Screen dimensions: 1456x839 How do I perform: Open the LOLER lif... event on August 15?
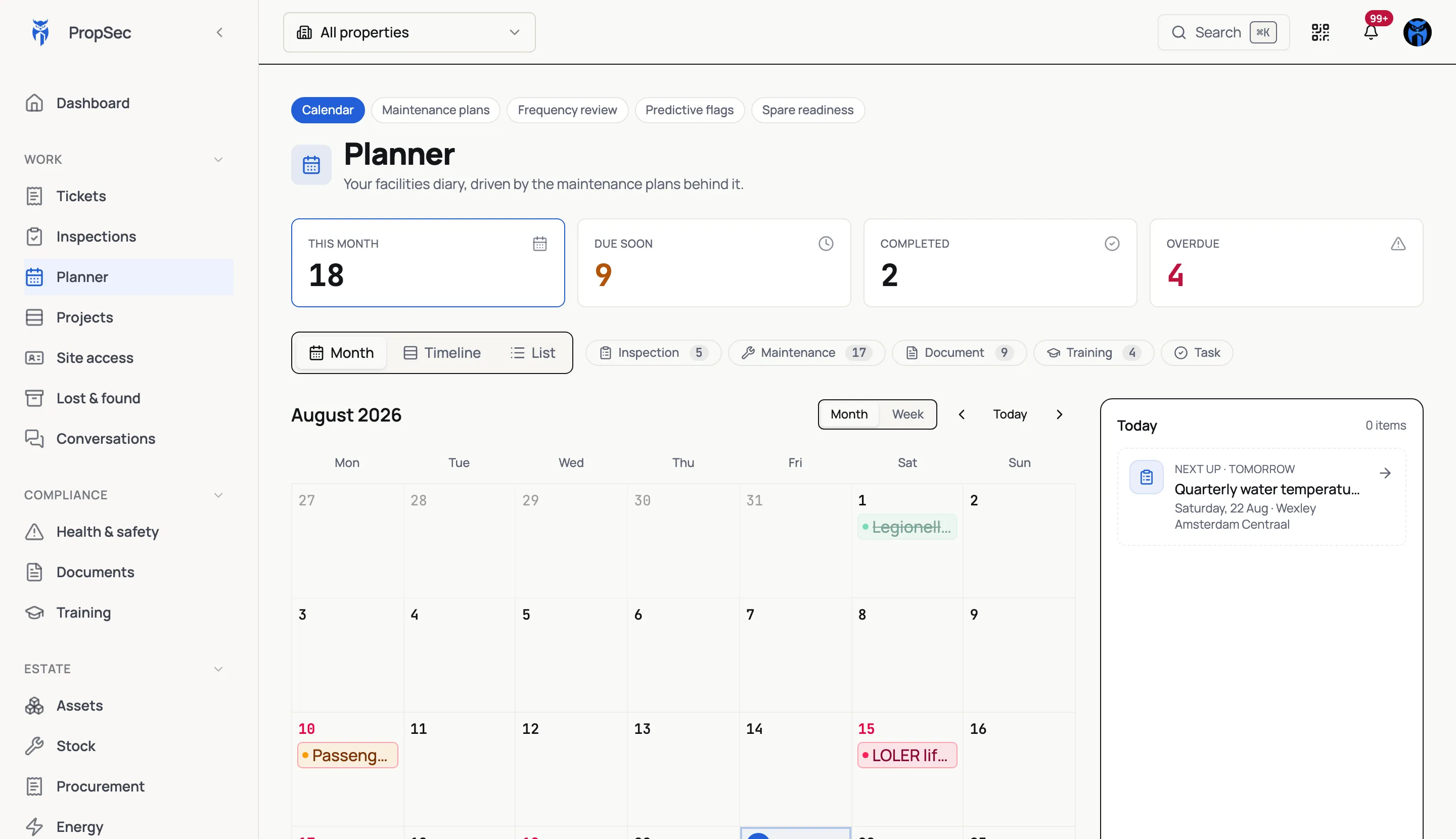pyautogui.click(x=906, y=755)
